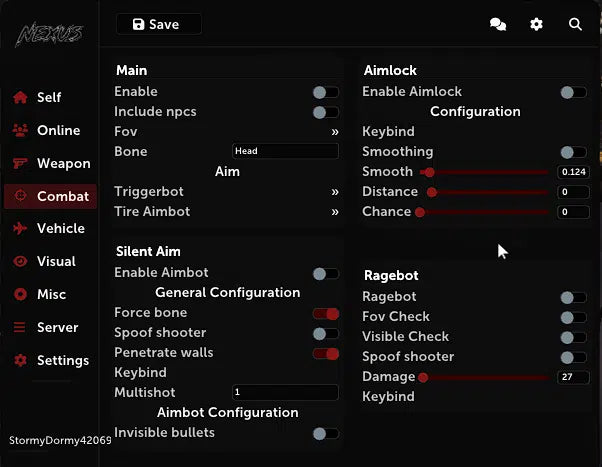Expand the Tire Aimbot submenu arrow
The width and height of the screenshot is (602, 467).
pos(335,212)
